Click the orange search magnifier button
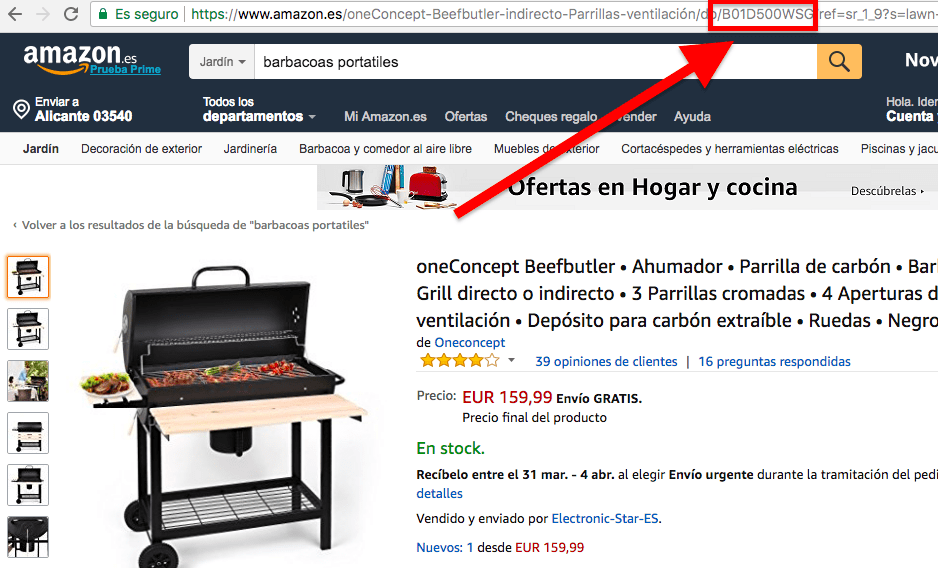Image resolution: width=938 pixels, height=568 pixels. pos(839,61)
